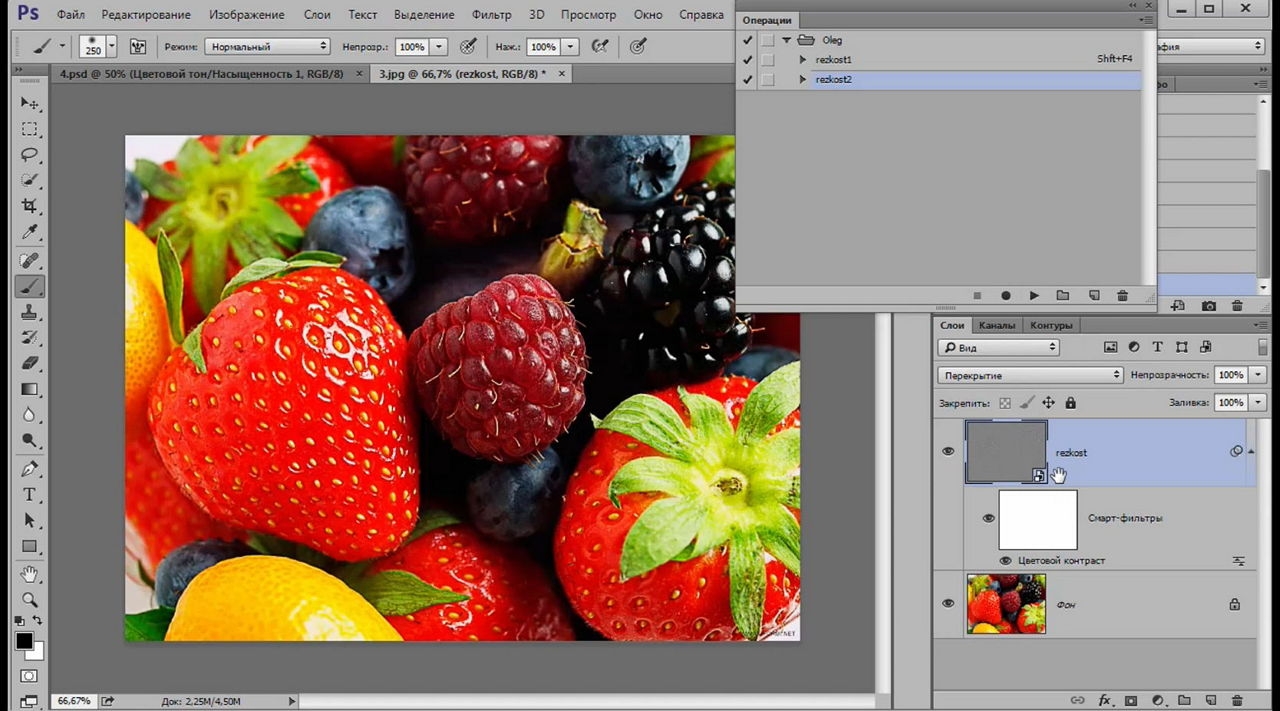Hide the rezkost layer
Viewport: 1280px width, 711px height.
[x=948, y=452]
